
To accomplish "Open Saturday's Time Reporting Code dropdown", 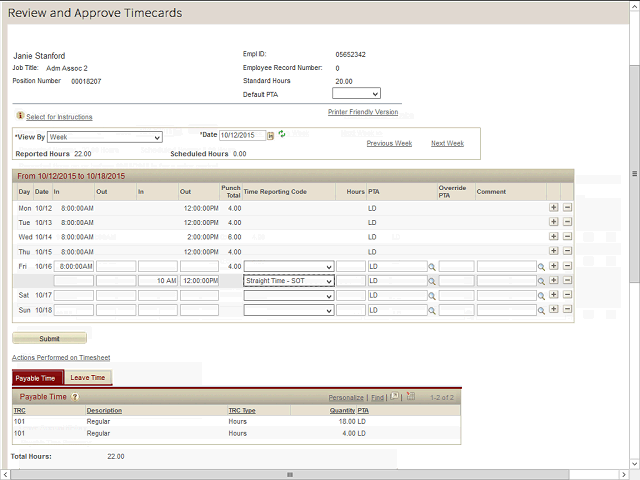I will (x=289, y=296).
